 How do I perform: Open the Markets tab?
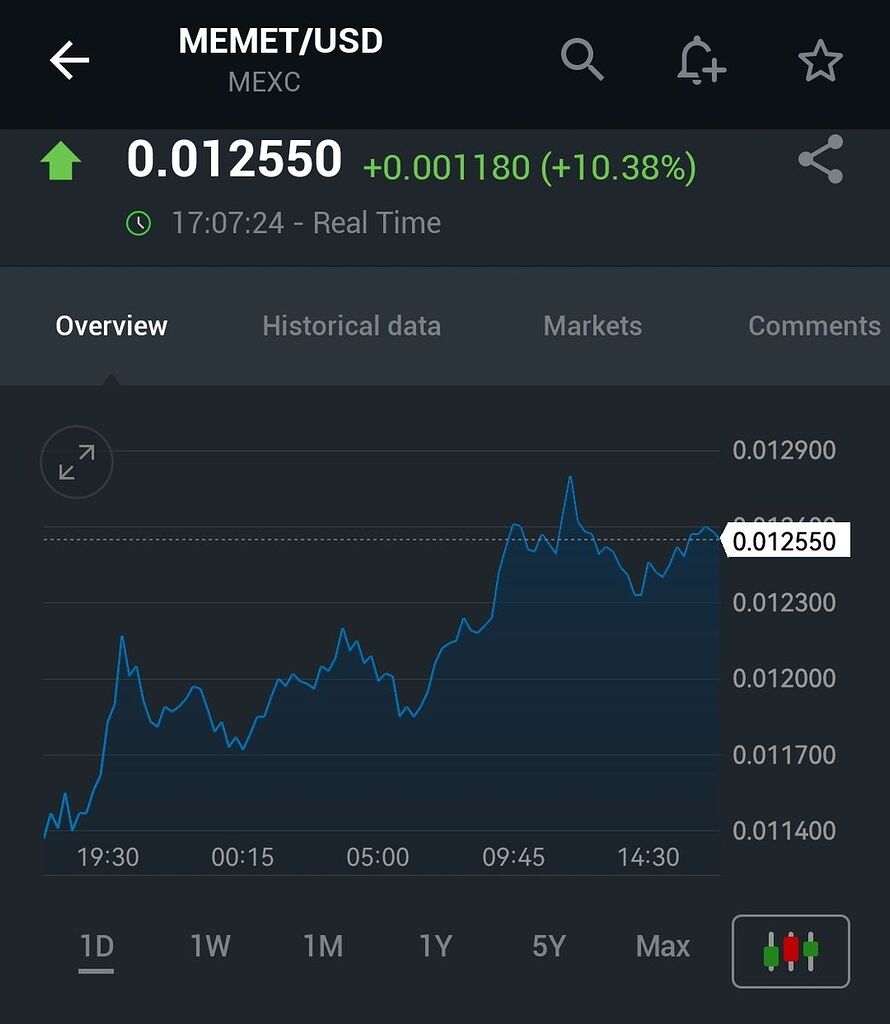pyautogui.click(x=592, y=326)
